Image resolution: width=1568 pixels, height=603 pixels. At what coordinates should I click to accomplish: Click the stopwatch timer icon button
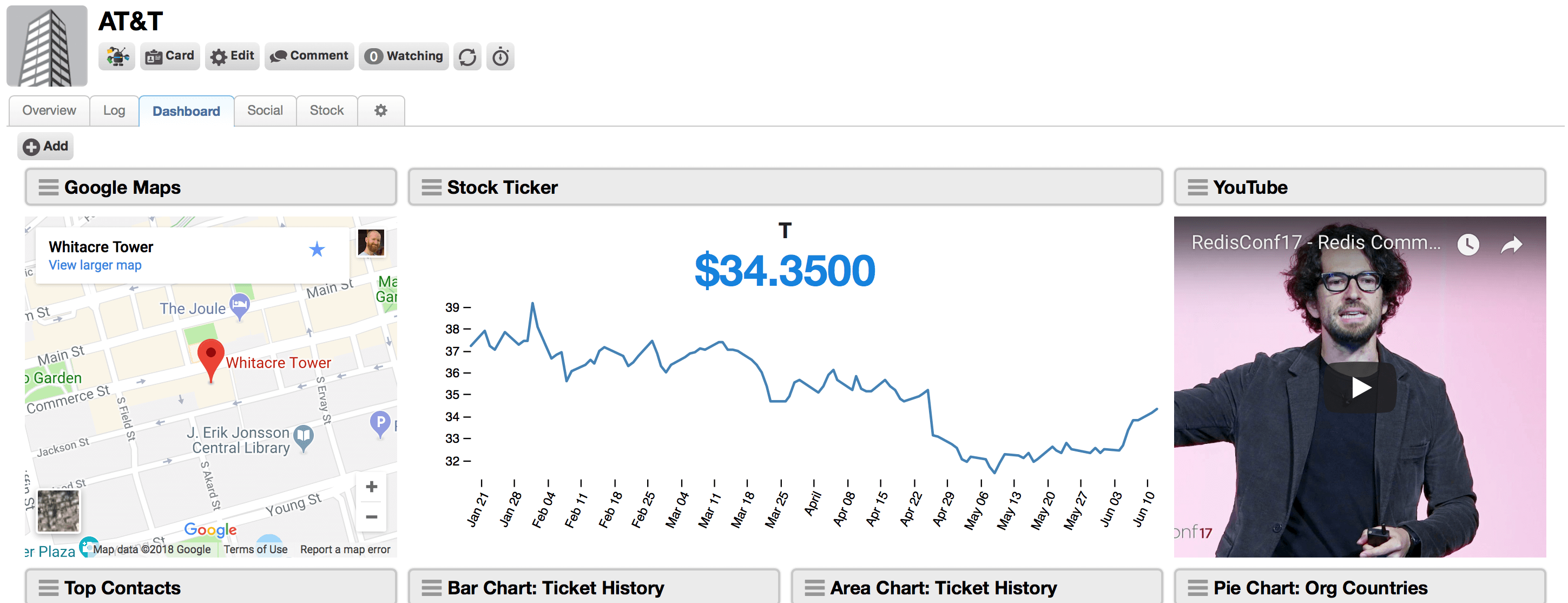(500, 57)
